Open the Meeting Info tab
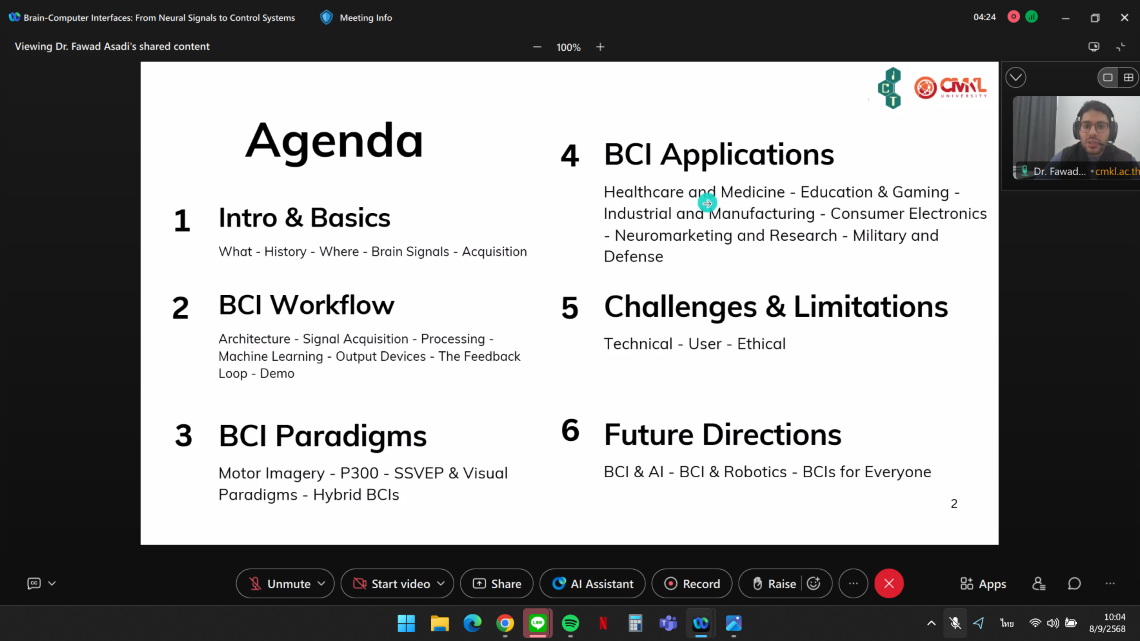This screenshot has width=1140, height=641. [356, 17]
